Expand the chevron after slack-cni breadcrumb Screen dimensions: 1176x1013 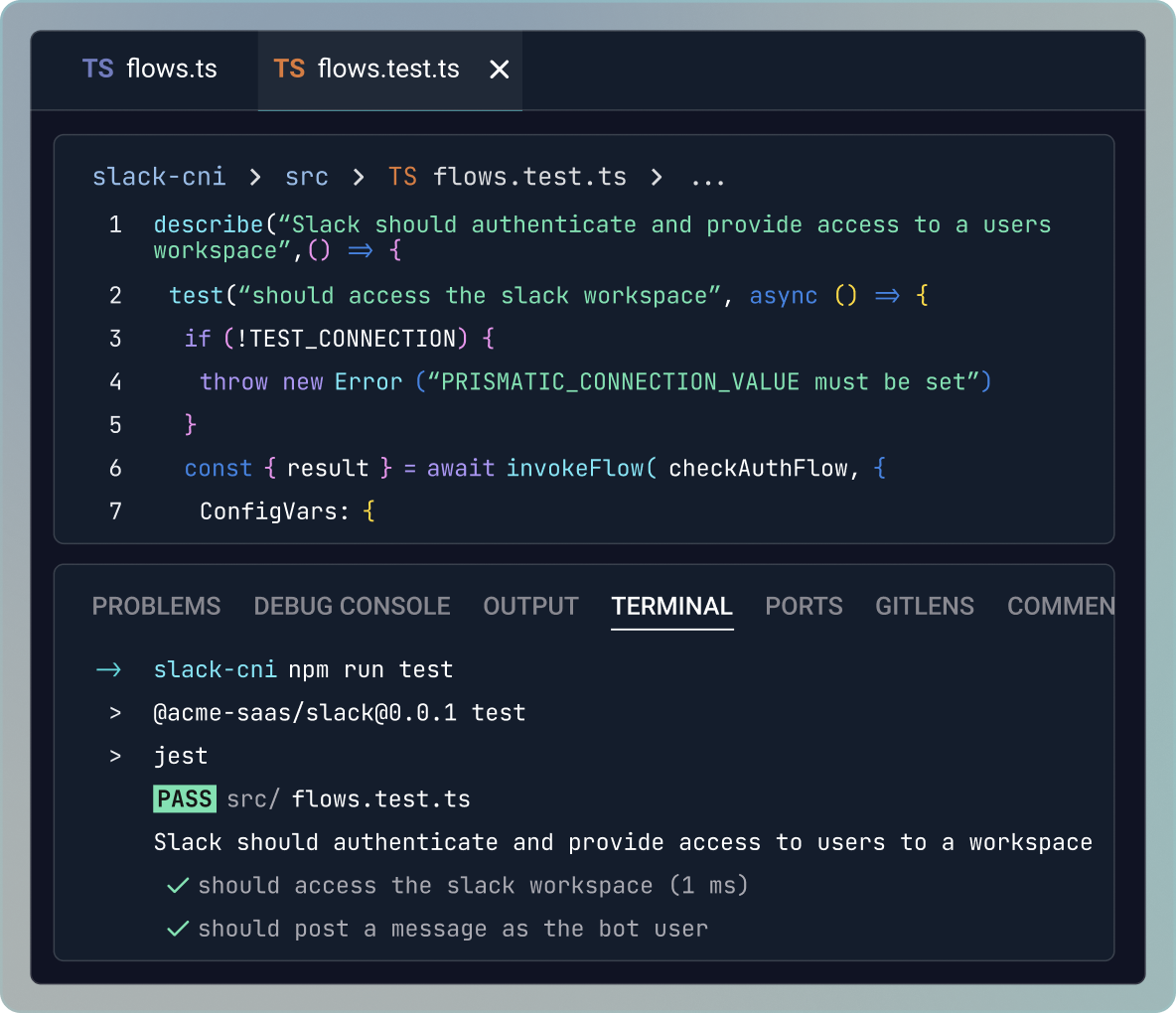point(254,176)
